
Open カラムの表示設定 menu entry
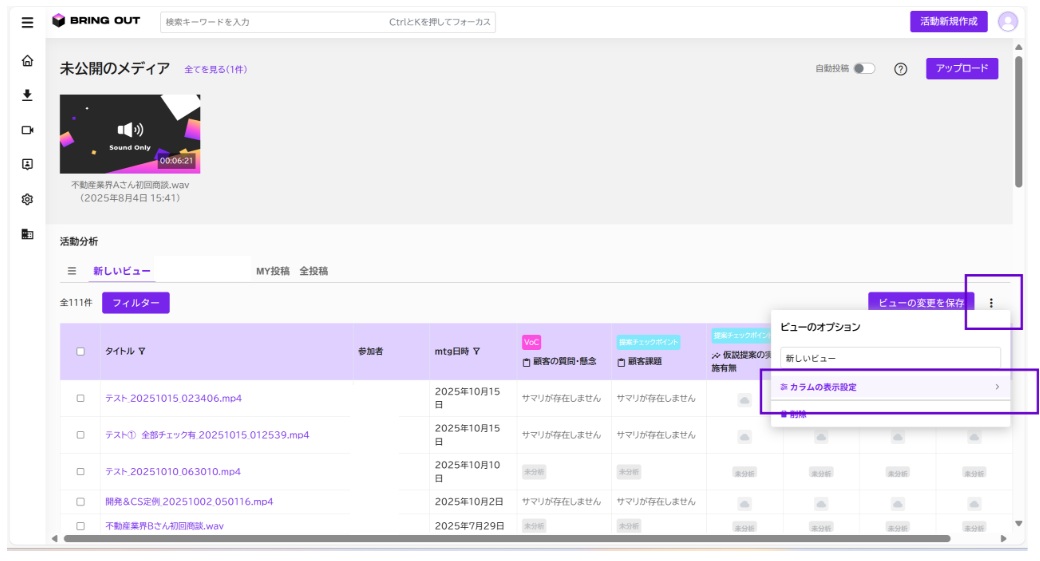pyautogui.click(x=890, y=387)
